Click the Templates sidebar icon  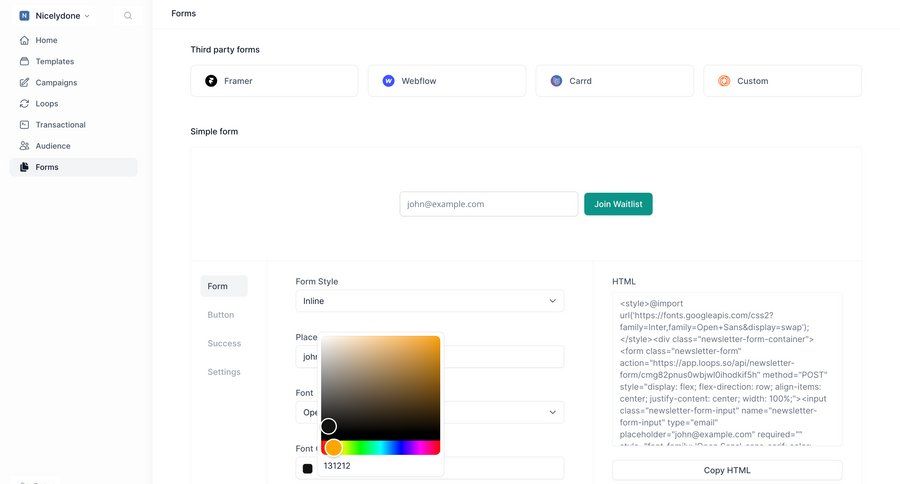pyautogui.click(x=24, y=61)
